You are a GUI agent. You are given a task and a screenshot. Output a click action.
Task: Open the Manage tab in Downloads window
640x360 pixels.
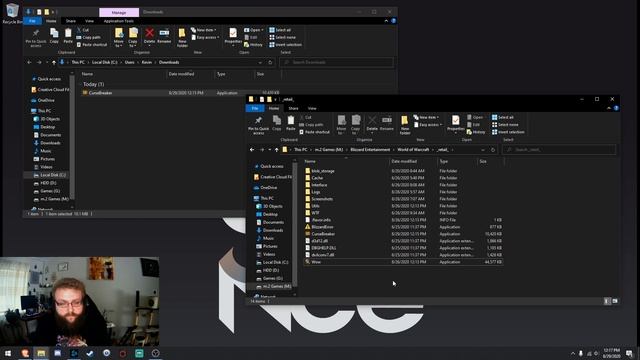(x=119, y=12)
